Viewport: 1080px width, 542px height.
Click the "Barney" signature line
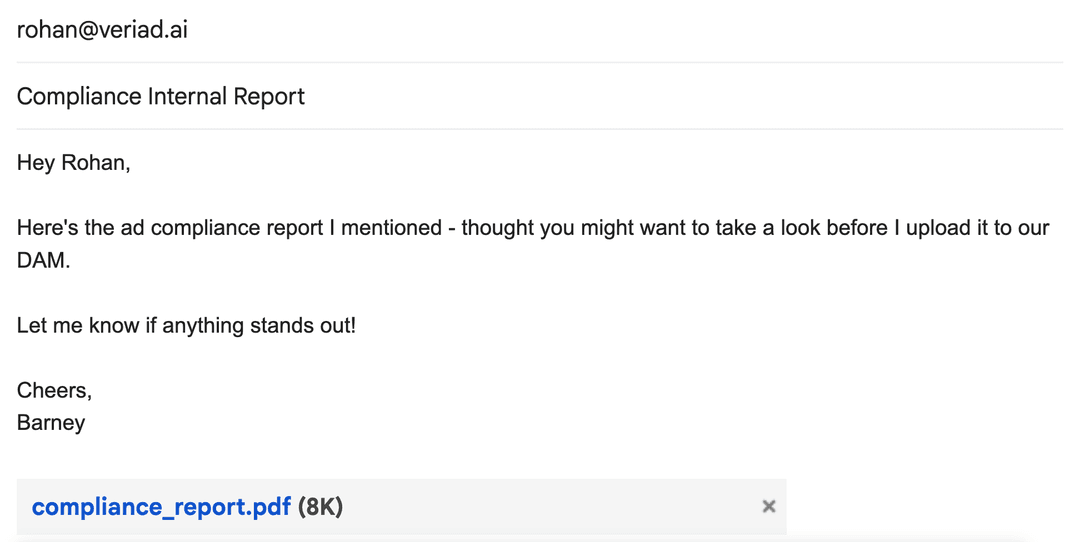pos(51,423)
